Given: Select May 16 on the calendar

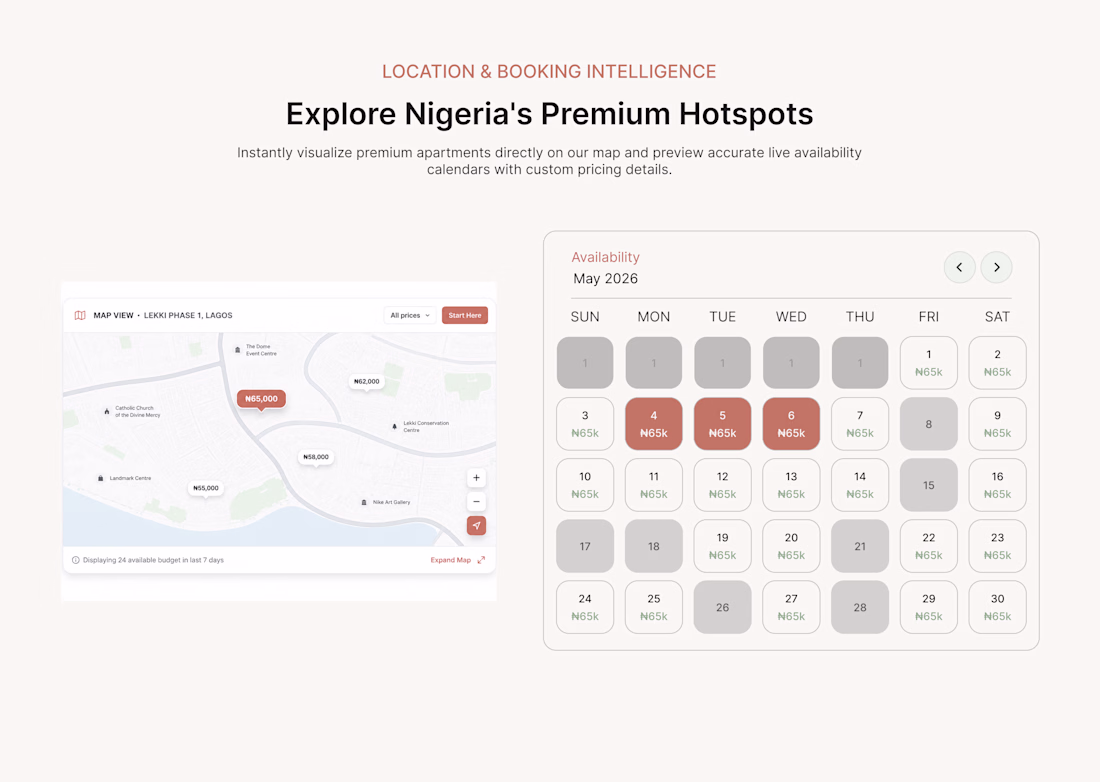Looking at the screenshot, I should click(x=998, y=485).
